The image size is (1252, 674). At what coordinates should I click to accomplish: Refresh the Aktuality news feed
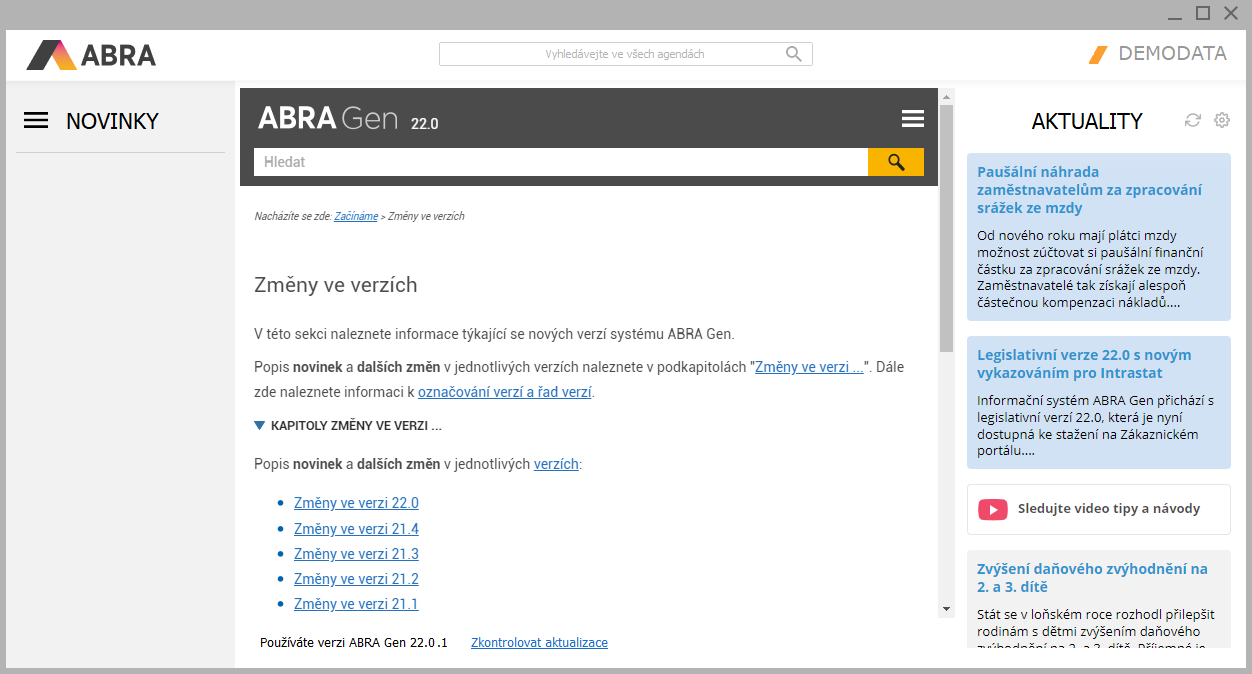coord(1192,120)
